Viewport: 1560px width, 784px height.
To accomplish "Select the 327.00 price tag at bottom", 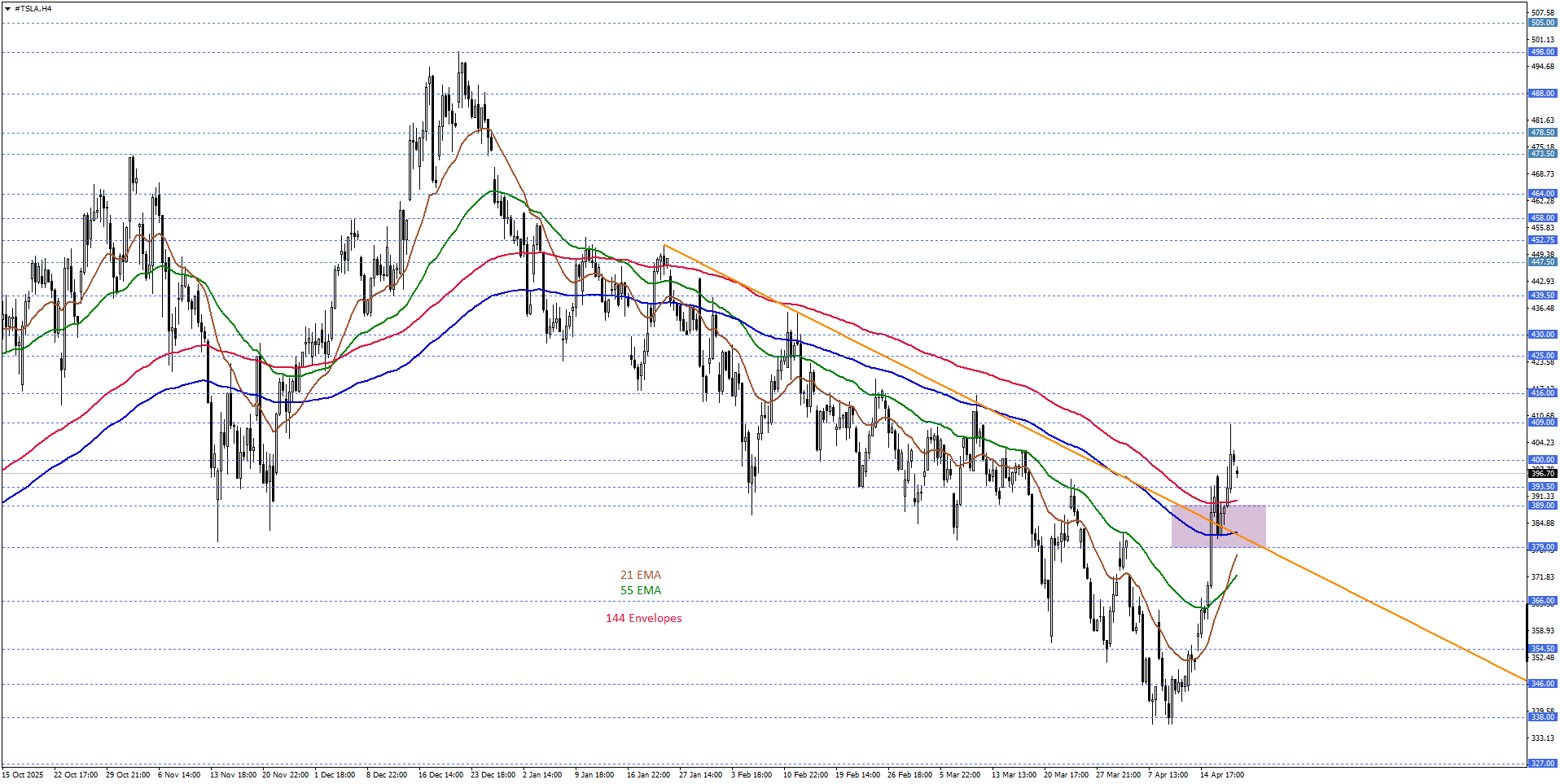I will 1542,764.
